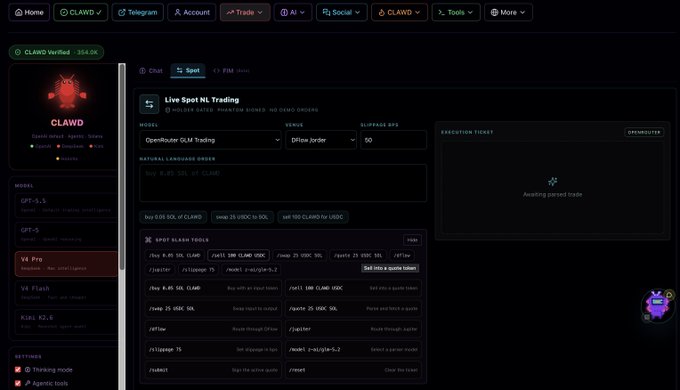Click the /model z-ai/glm-5.2 chip
This screenshot has height=390, width=680.
252,270
